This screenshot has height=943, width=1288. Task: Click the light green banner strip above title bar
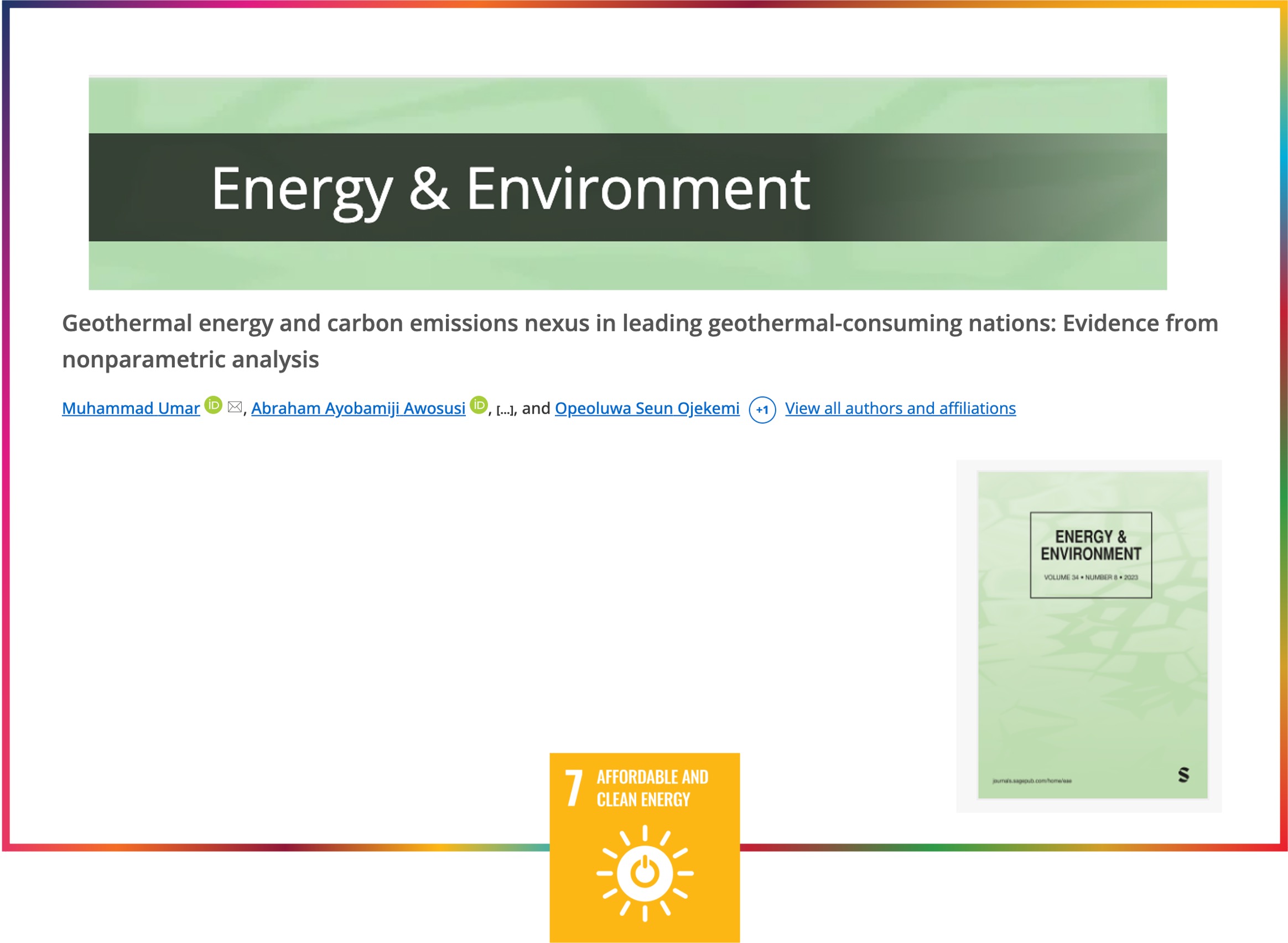click(x=627, y=106)
